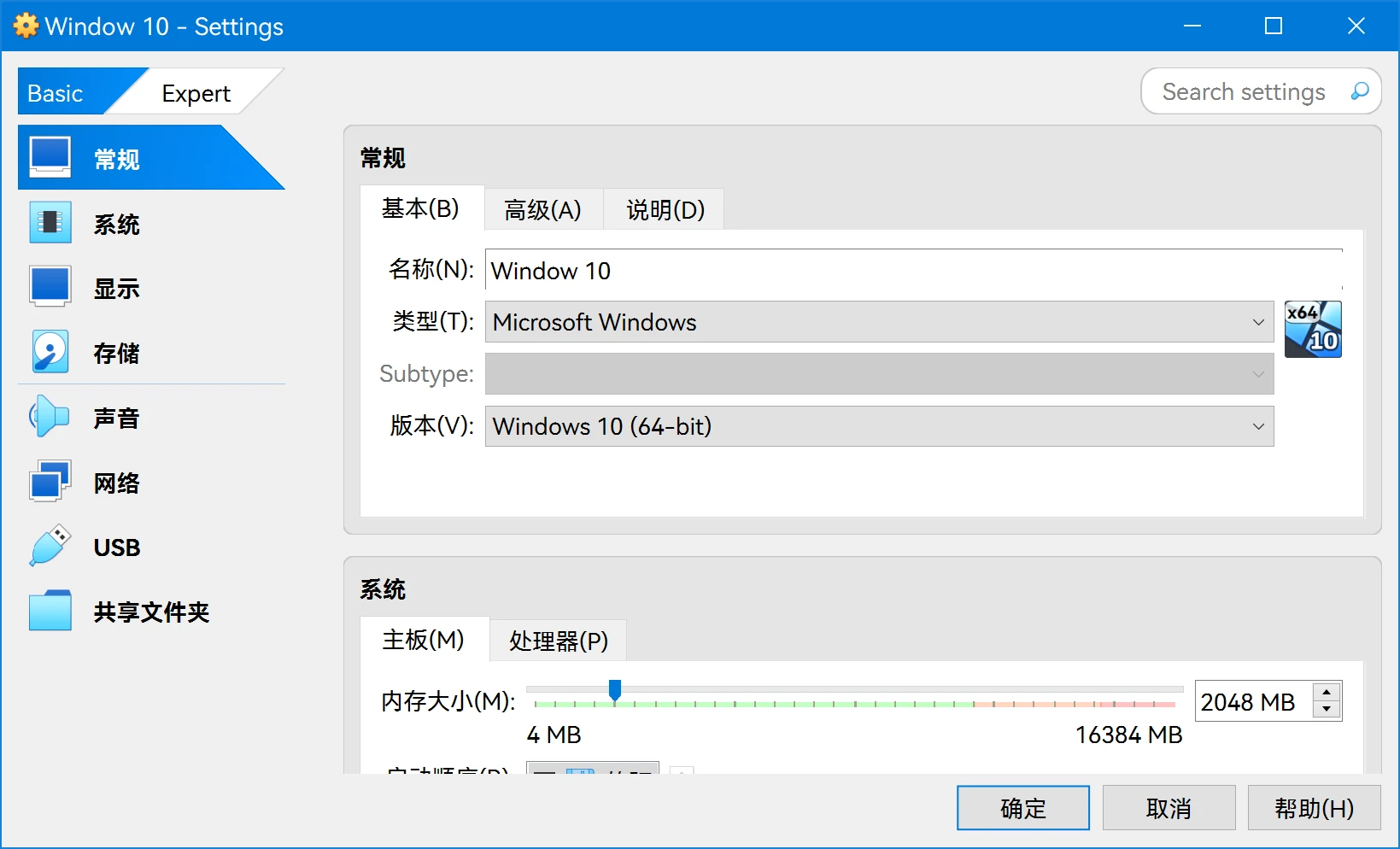Click the 确定 (OK) button
Image resolution: width=1400 pixels, height=849 pixels.
tap(1022, 808)
